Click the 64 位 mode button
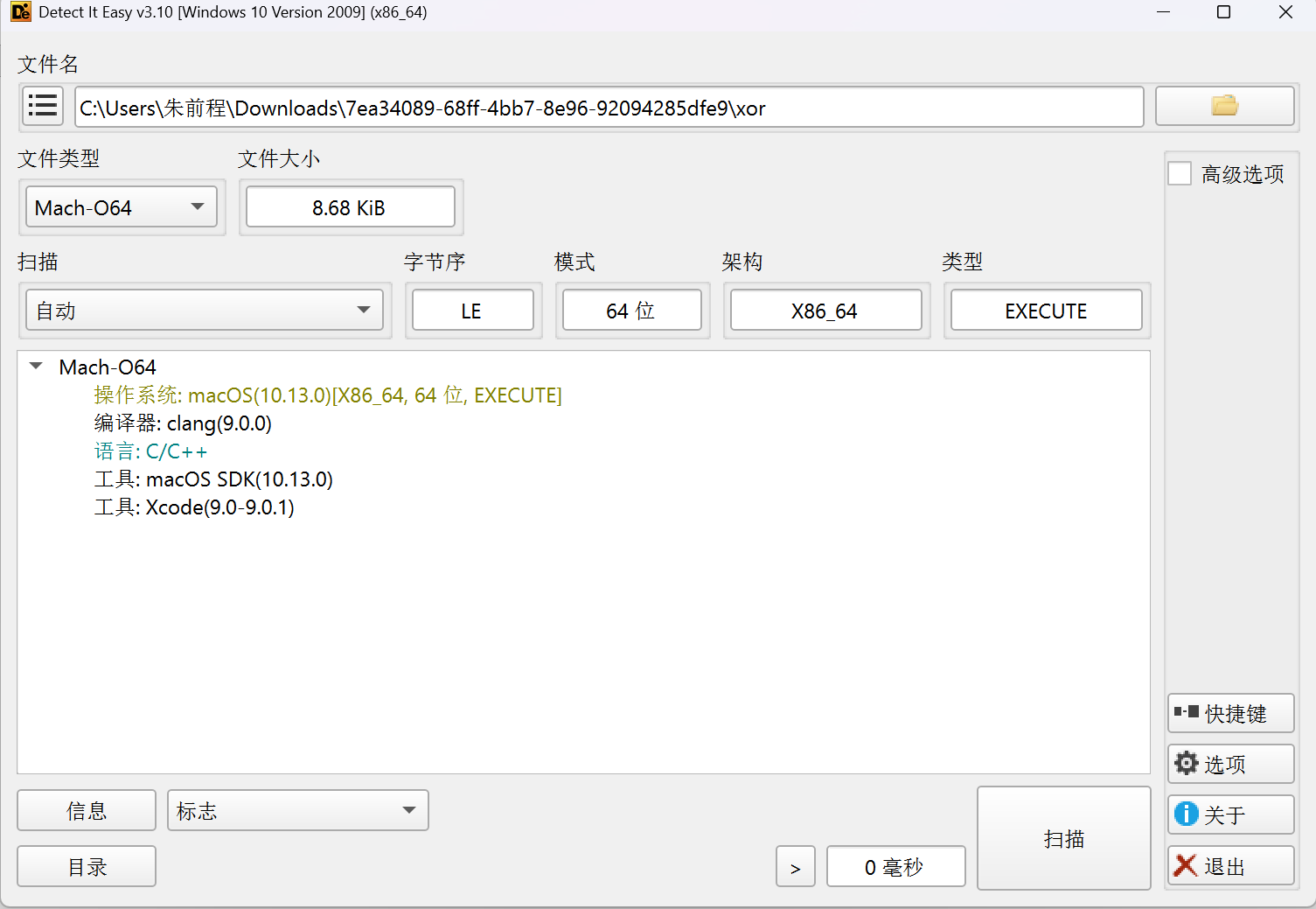The image size is (1316, 909). (631, 311)
